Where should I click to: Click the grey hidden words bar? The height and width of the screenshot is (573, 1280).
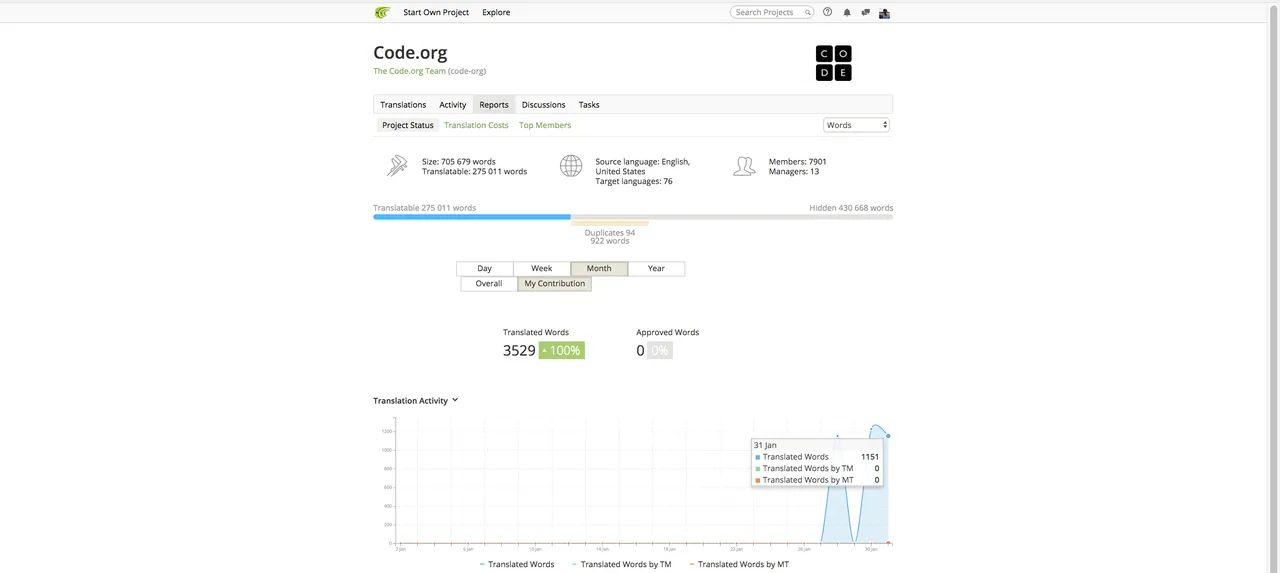(732, 217)
